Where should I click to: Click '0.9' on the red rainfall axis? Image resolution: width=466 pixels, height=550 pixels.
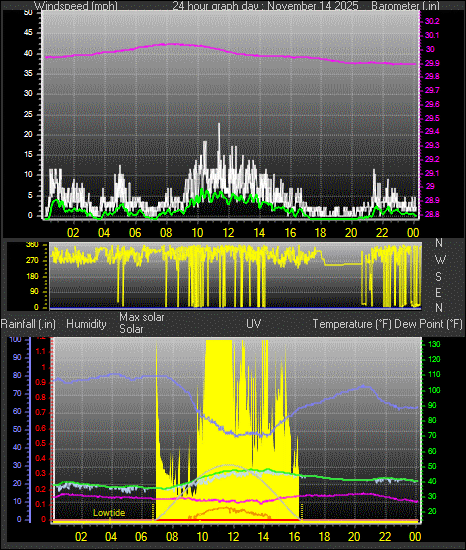[41, 382]
